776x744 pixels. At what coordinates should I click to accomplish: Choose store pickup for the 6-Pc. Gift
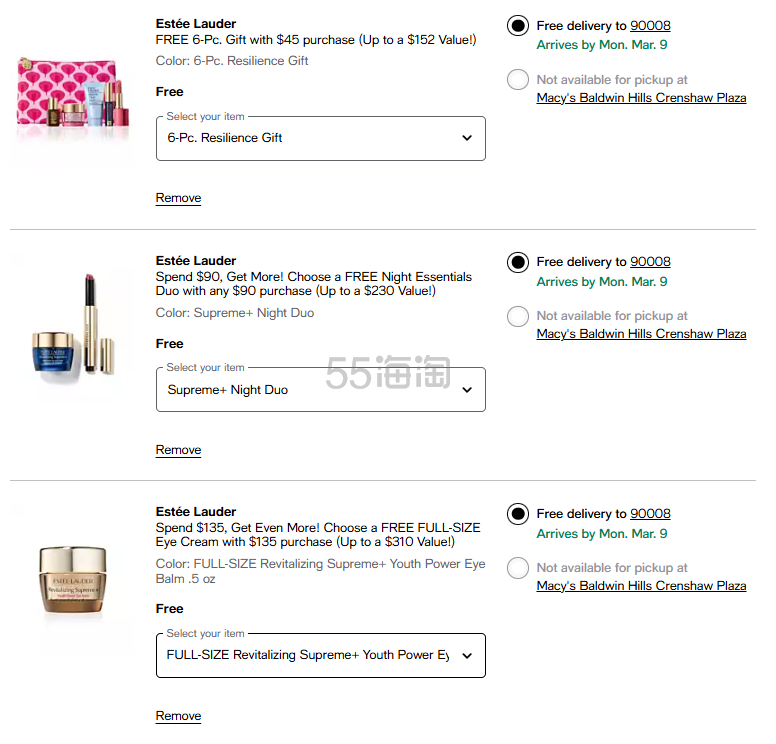point(518,80)
